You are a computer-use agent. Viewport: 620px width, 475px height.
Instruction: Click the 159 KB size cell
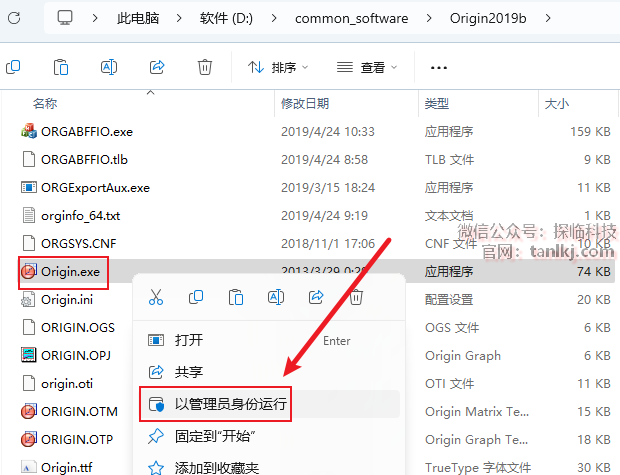pos(590,131)
